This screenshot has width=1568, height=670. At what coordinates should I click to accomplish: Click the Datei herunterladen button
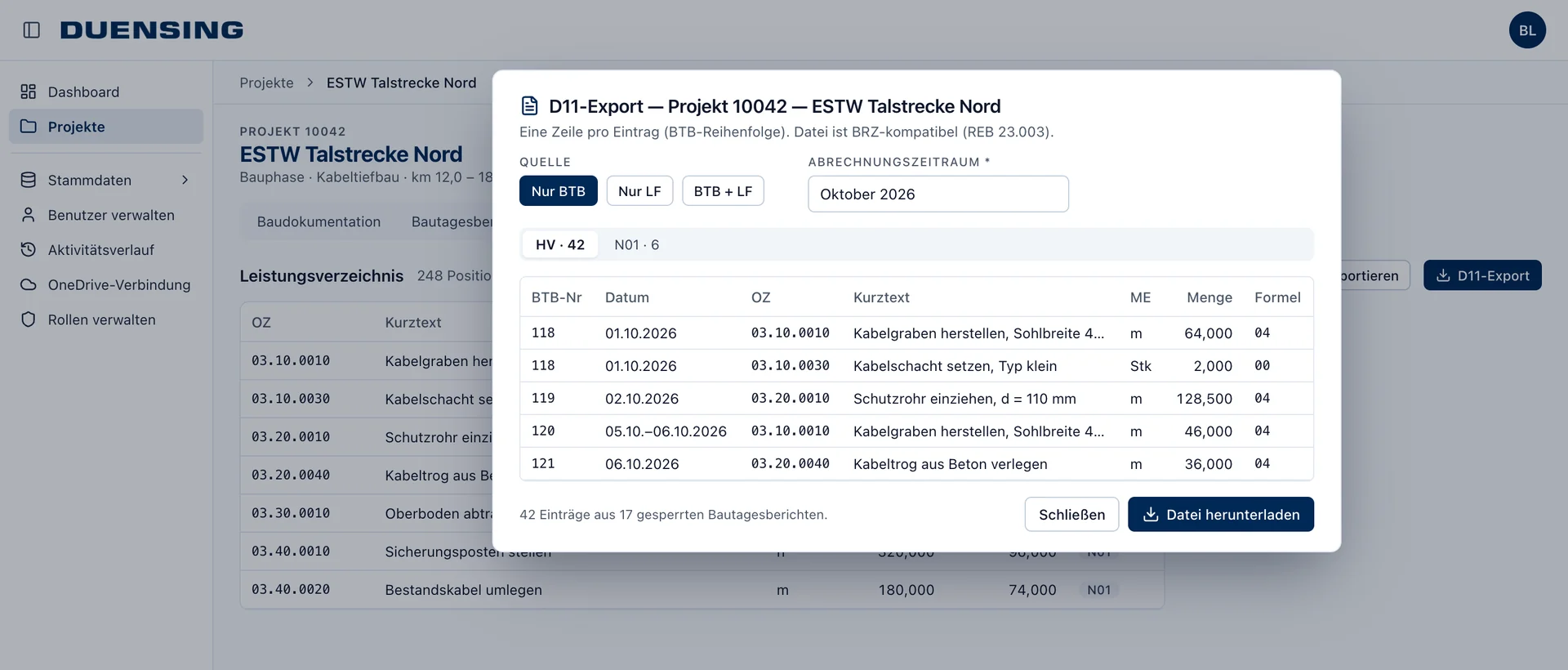tap(1221, 515)
